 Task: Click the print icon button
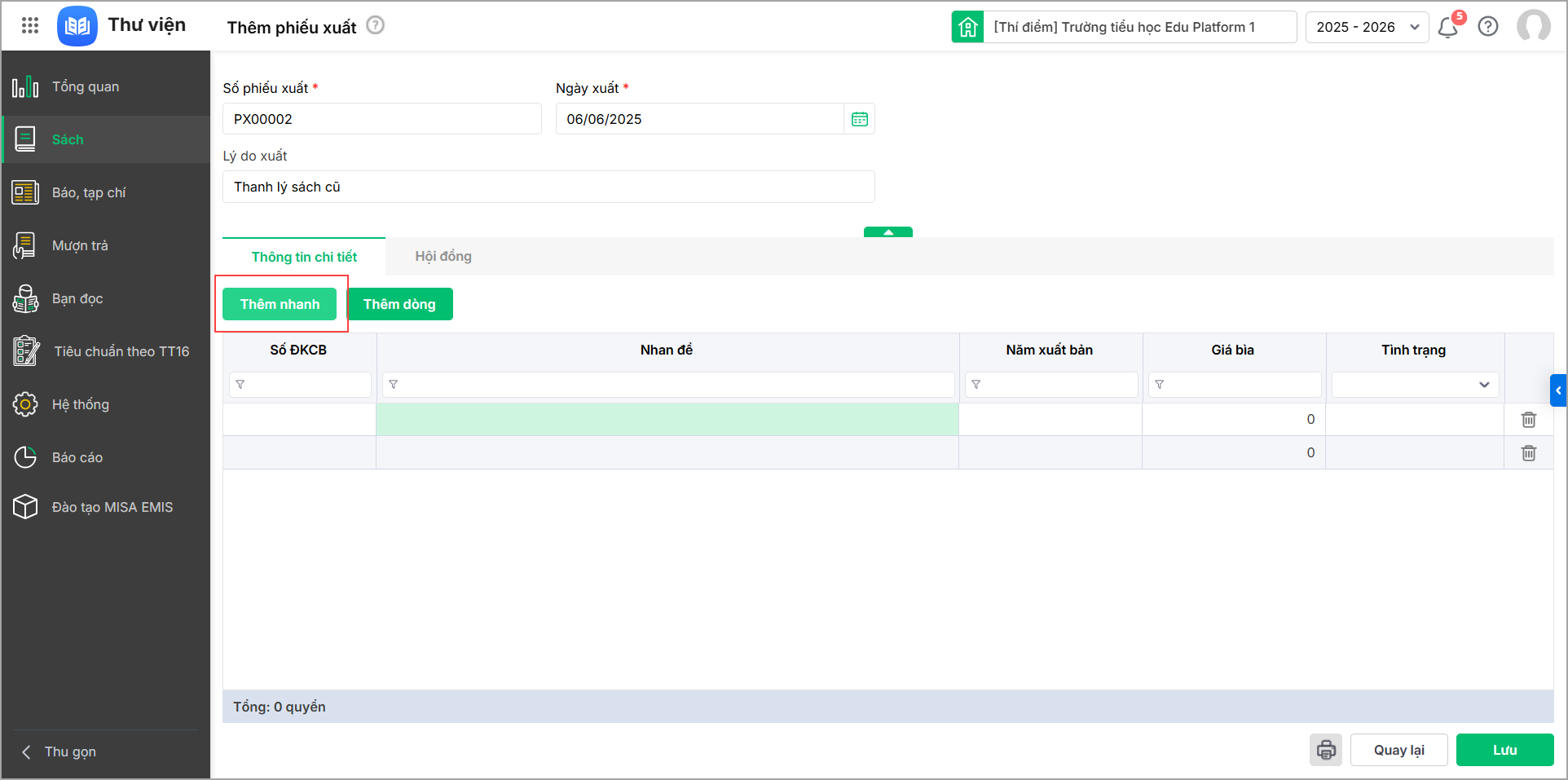[x=1326, y=750]
